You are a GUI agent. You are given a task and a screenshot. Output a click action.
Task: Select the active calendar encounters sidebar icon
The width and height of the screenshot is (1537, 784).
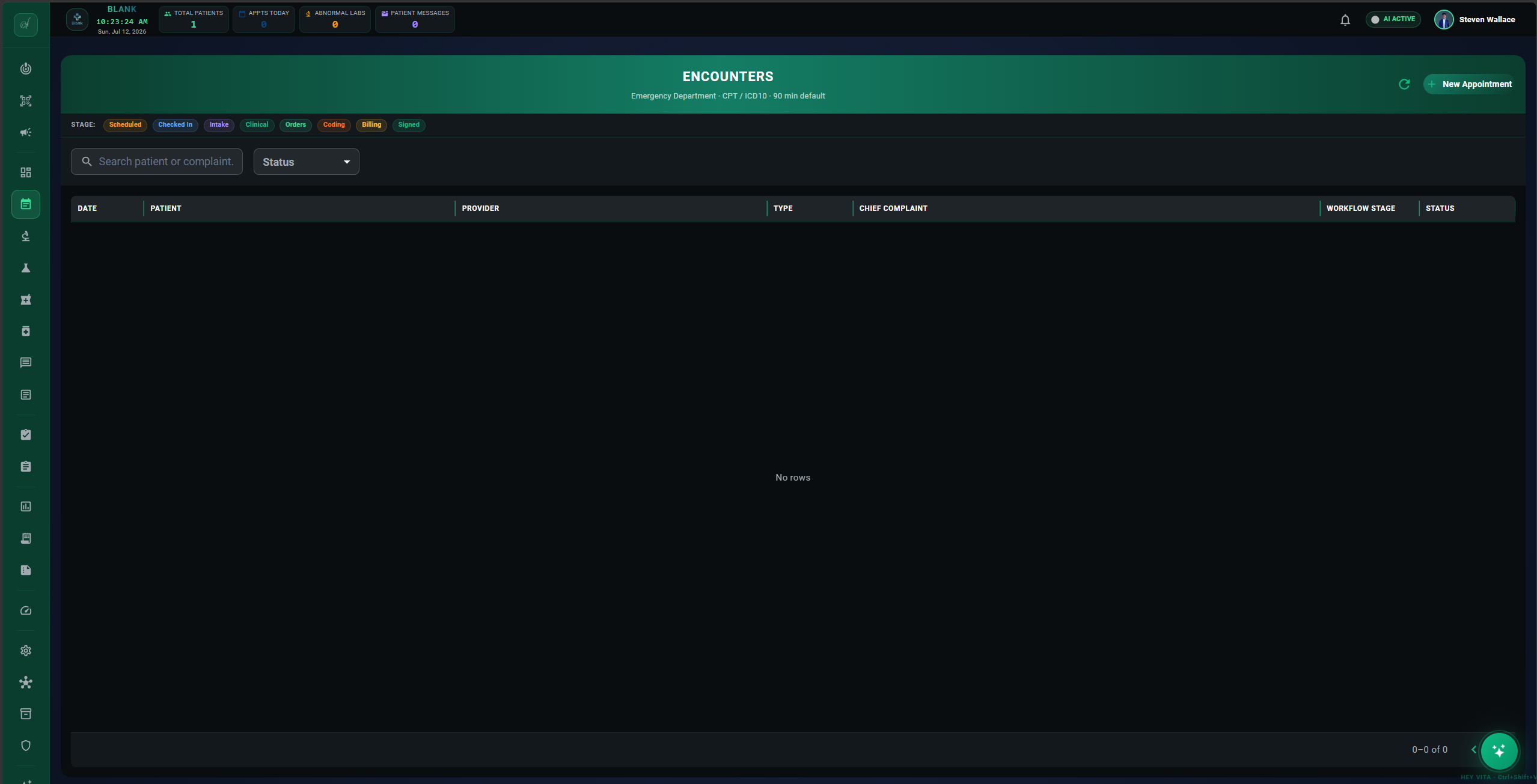click(25, 204)
